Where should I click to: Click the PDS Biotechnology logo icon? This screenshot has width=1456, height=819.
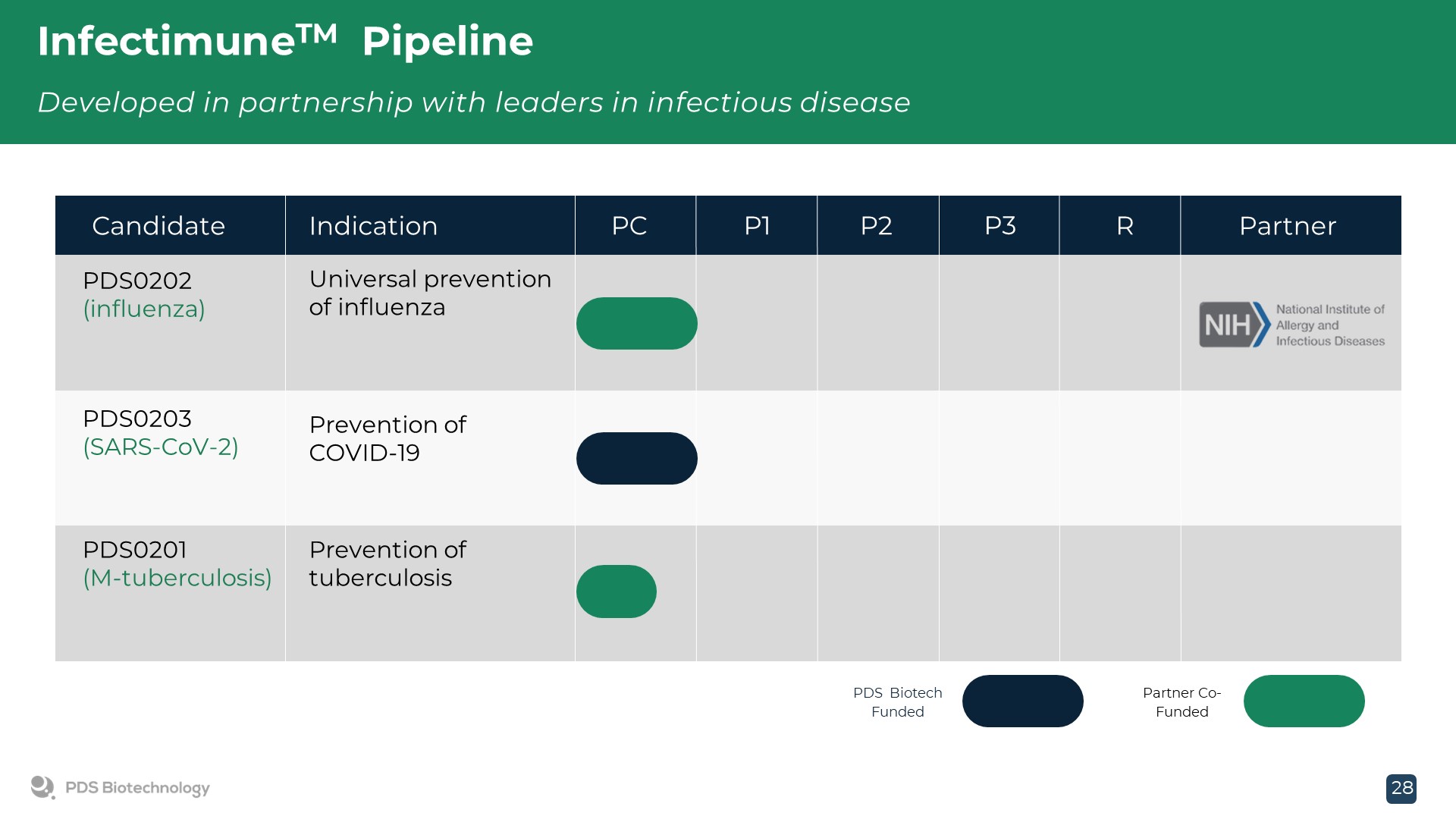pos(42,787)
